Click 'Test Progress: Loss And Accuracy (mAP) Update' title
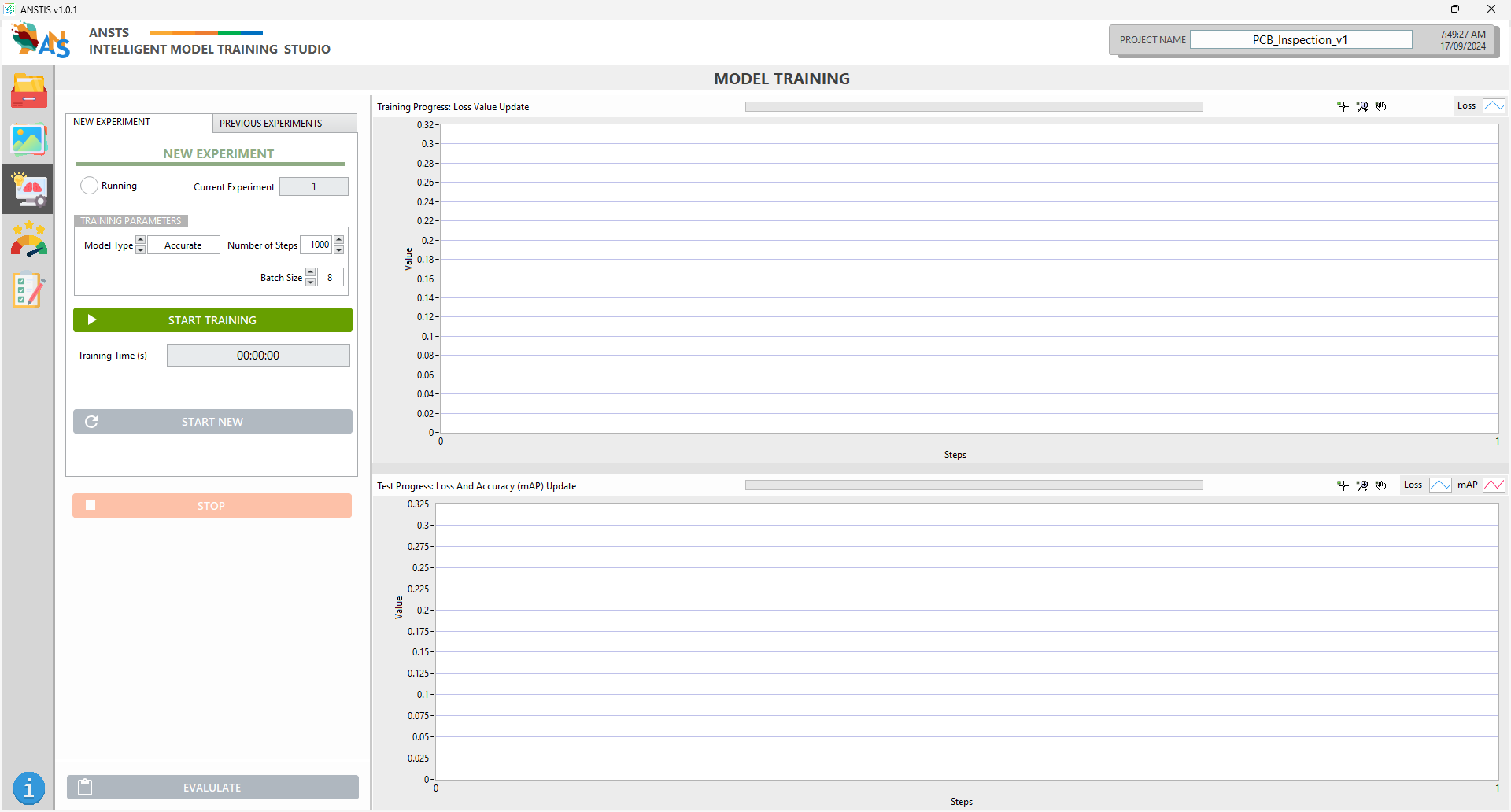The width and height of the screenshot is (1511, 812). coord(477,486)
